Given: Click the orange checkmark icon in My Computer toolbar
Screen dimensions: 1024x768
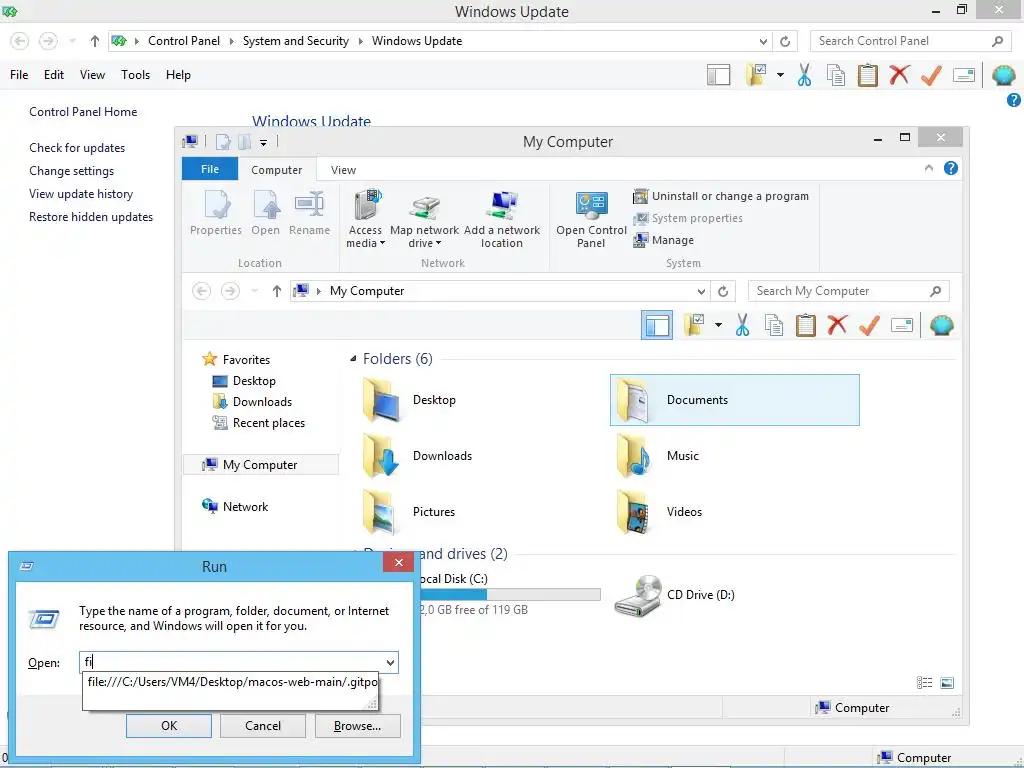Looking at the screenshot, I should [869, 325].
